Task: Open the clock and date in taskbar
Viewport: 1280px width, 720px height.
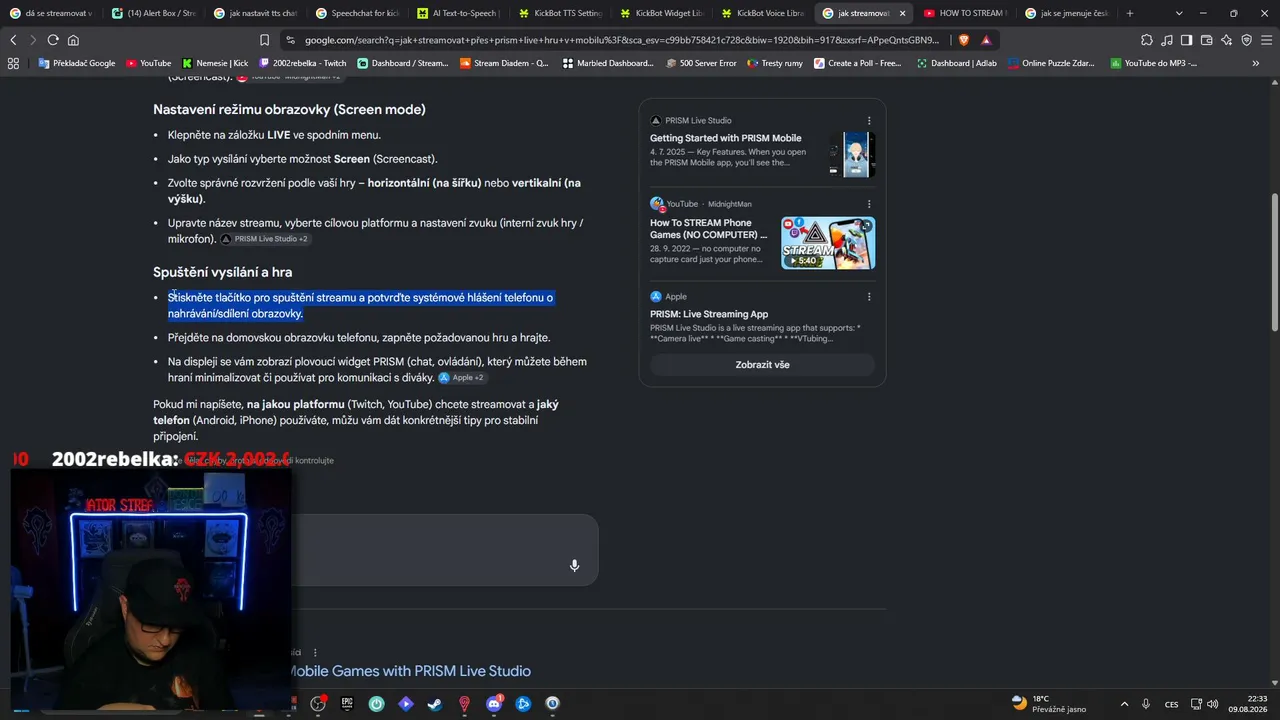Action: (1249, 704)
